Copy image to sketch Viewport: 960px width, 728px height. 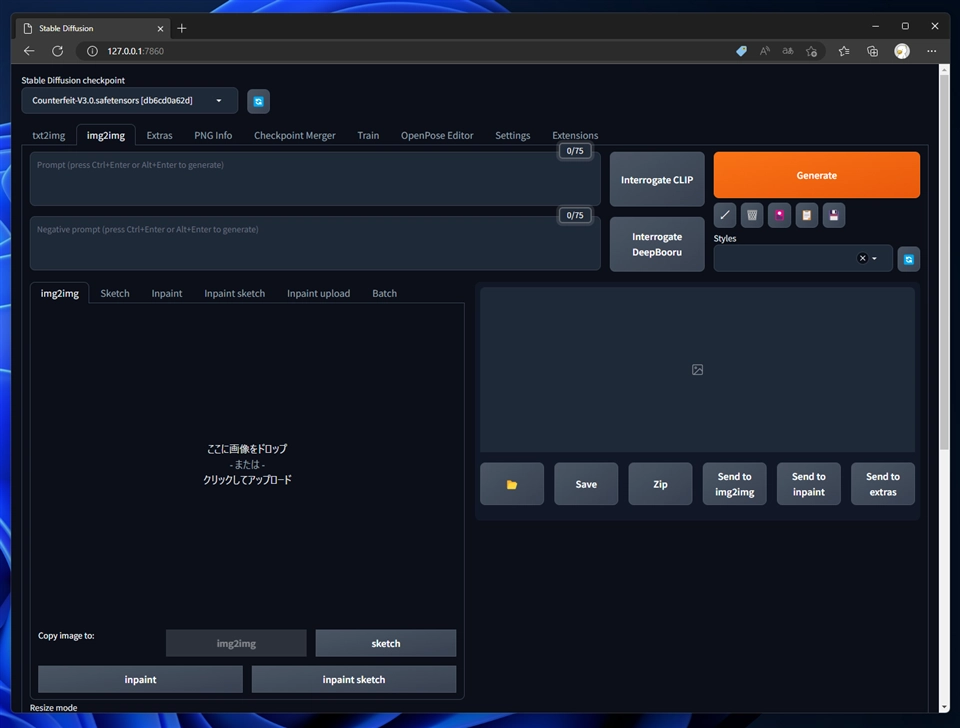pos(386,643)
